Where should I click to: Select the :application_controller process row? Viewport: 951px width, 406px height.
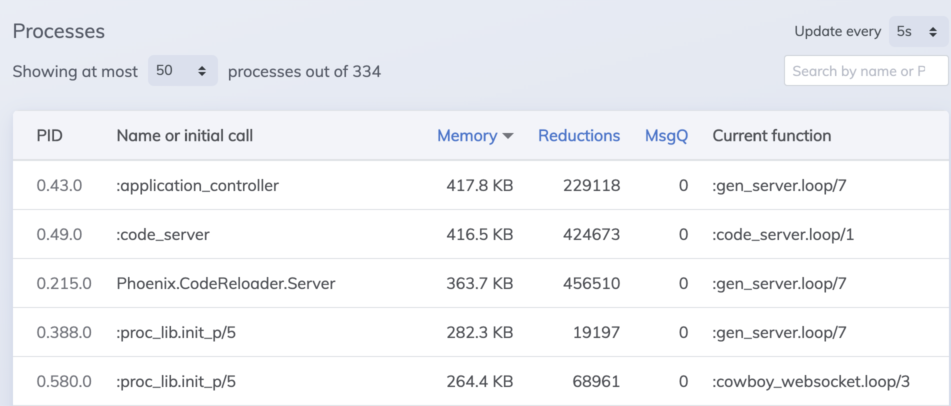click(480, 185)
